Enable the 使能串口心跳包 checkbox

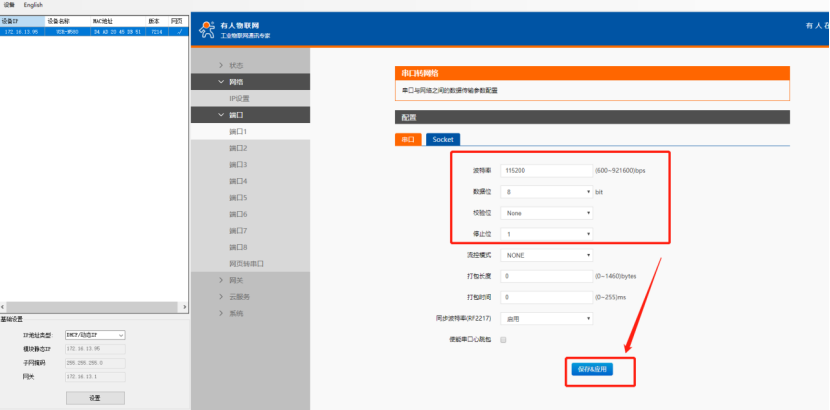(x=503, y=340)
